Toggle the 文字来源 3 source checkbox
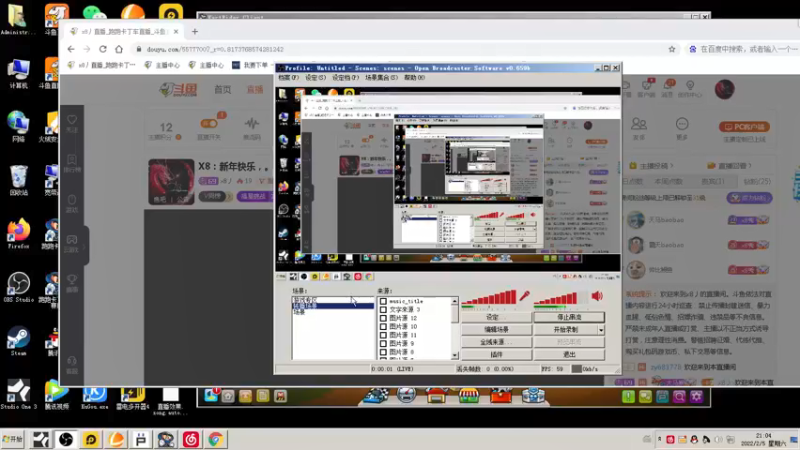 pyautogui.click(x=383, y=310)
